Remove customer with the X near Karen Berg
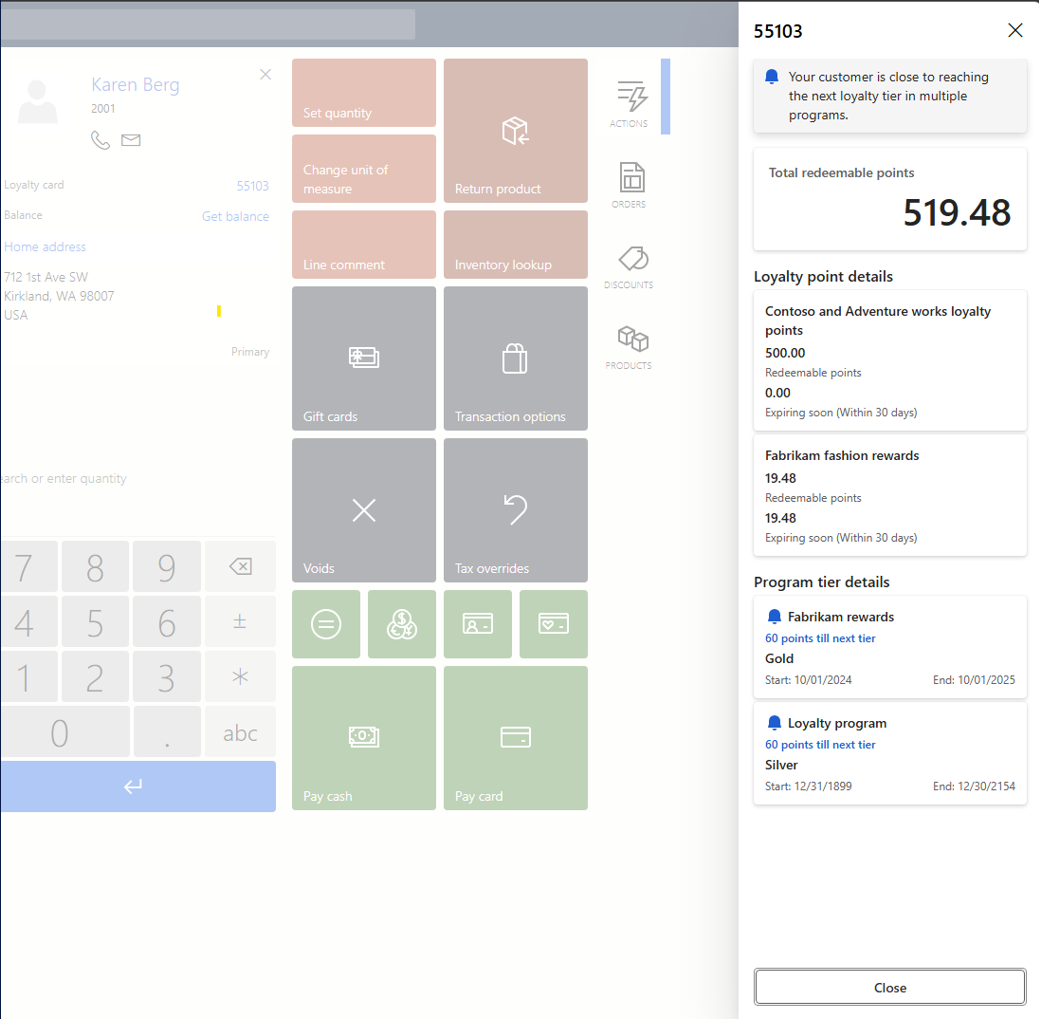 (x=265, y=74)
